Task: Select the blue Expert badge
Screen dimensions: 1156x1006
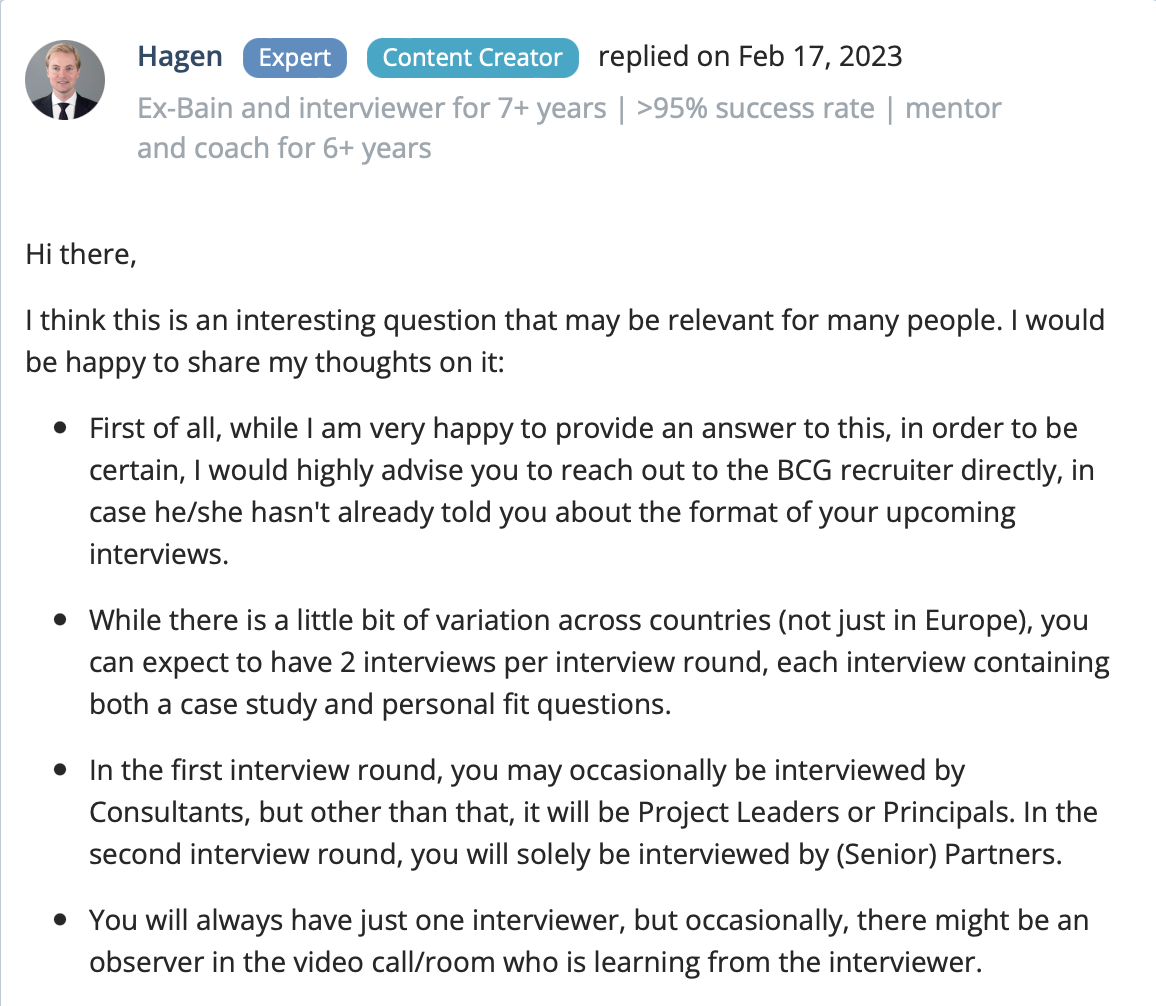Action: pyautogui.click(x=295, y=57)
